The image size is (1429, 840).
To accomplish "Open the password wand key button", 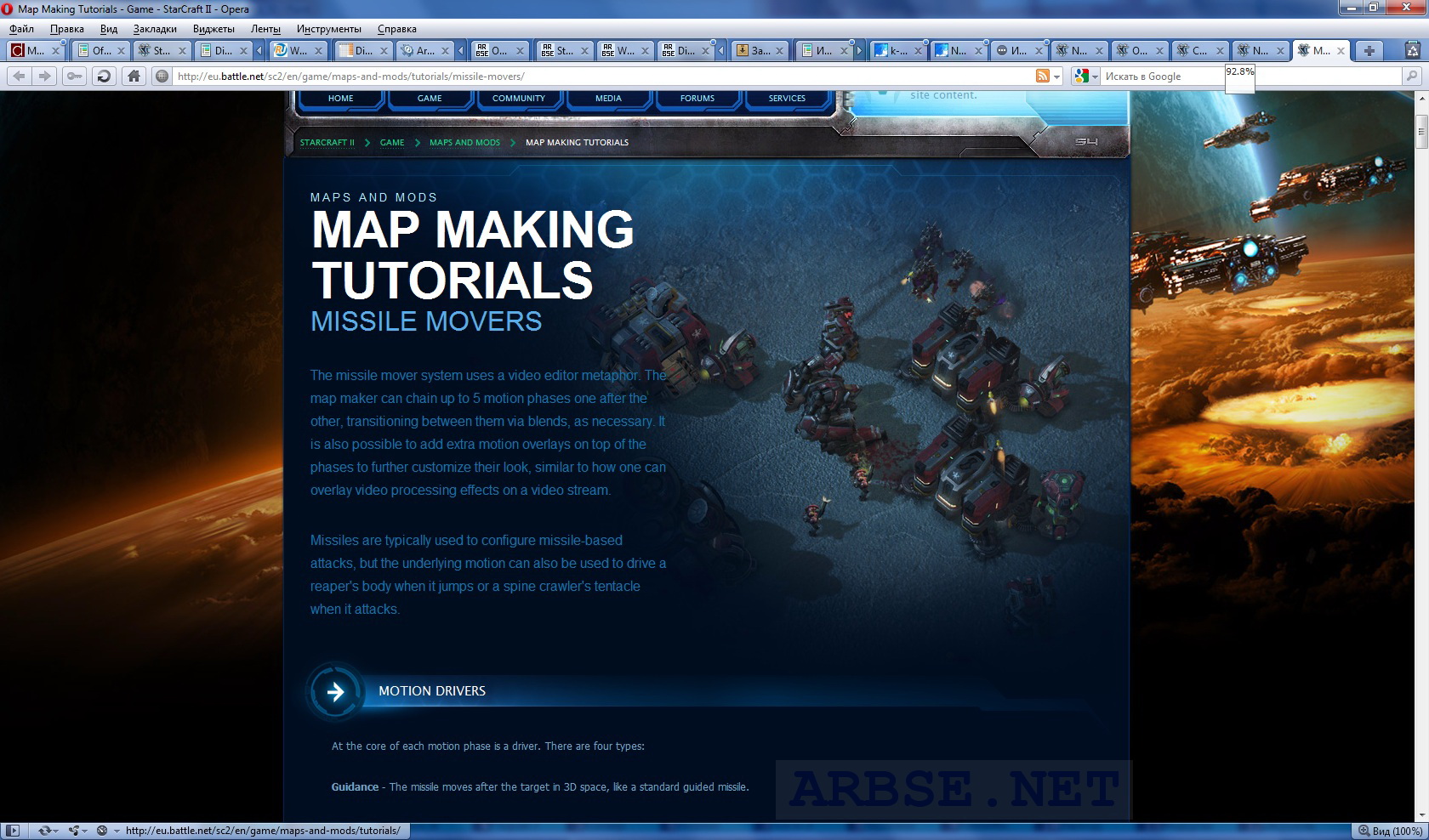I will pos(74,76).
